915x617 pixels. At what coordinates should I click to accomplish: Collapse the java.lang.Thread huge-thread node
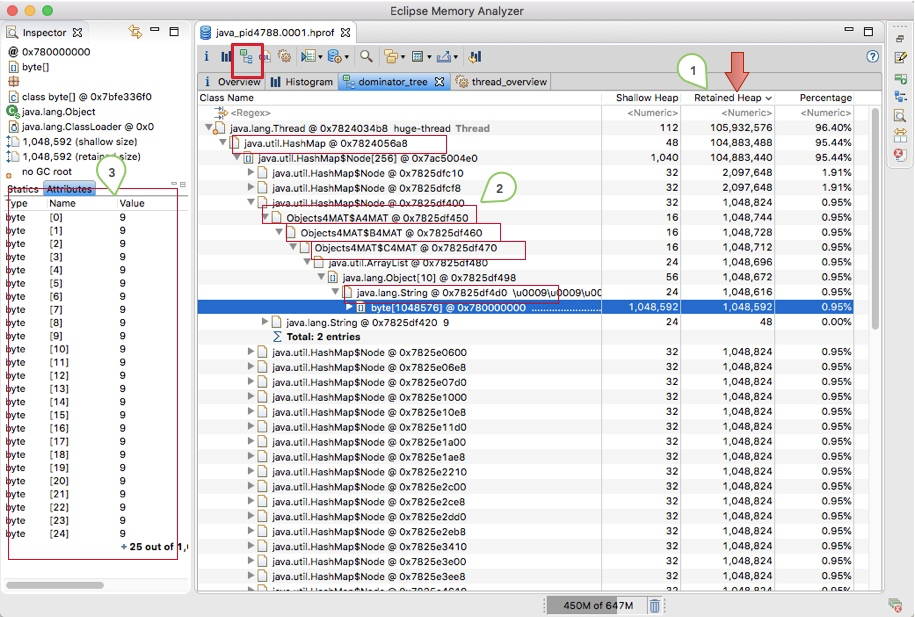click(x=208, y=127)
